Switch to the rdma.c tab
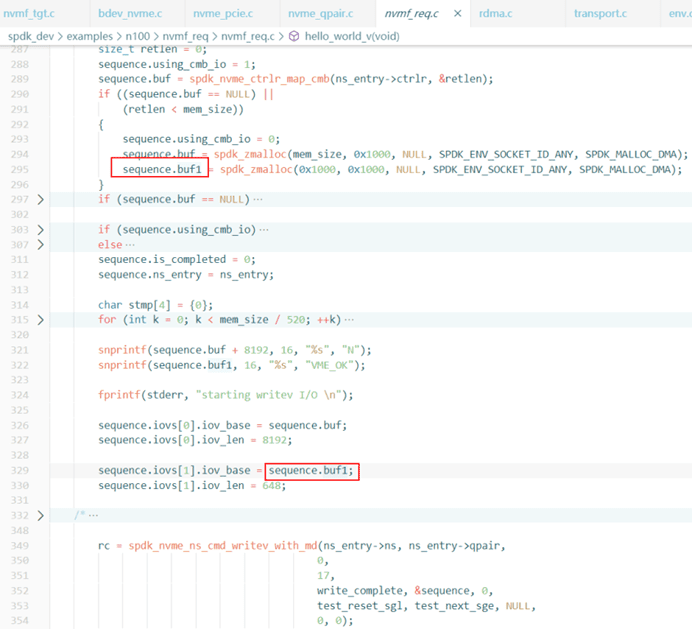The image size is (692, 629). coord(496,14)
